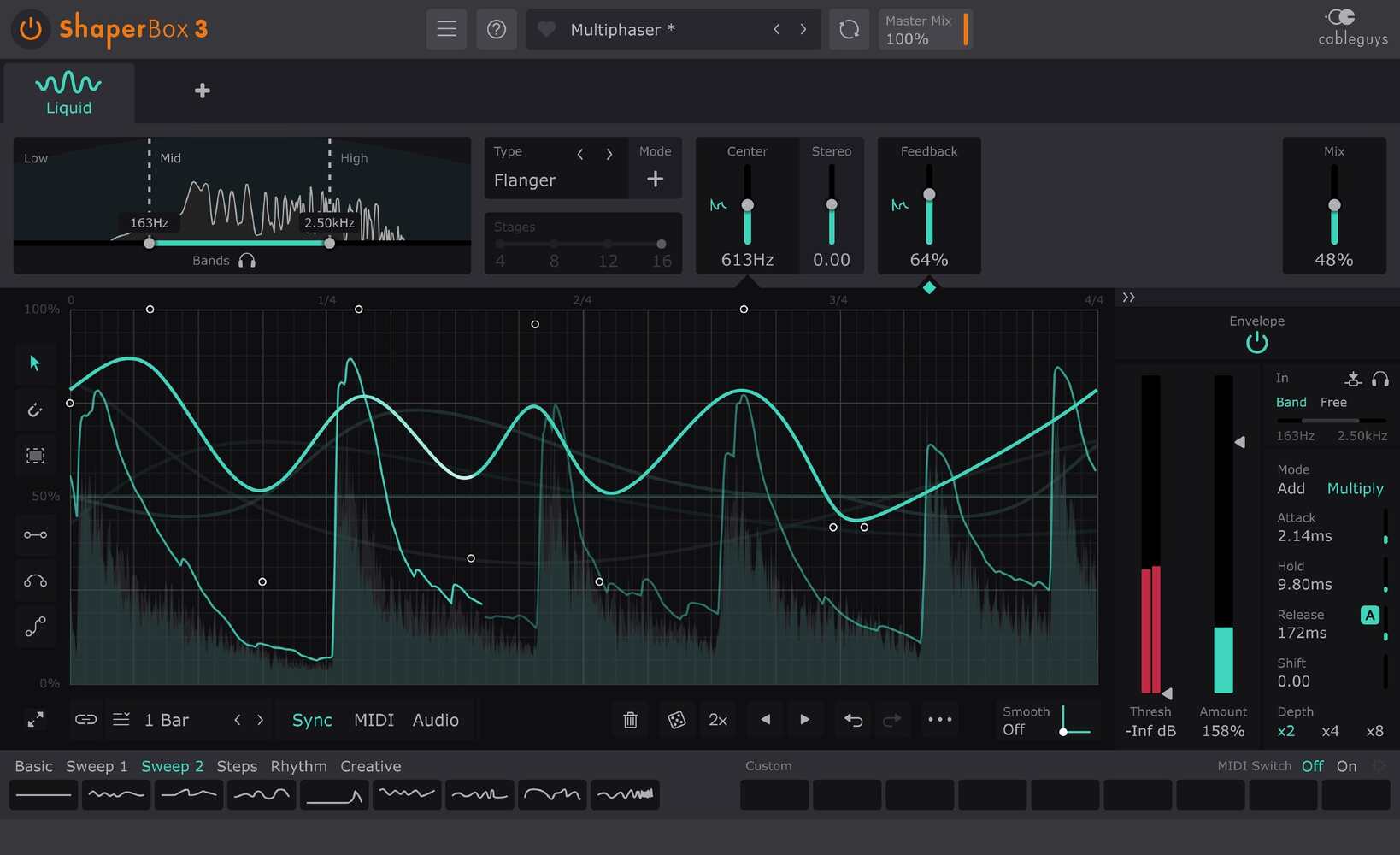Click the first empty Custom wave slot
This screenshot has width=1400, height=855.
pos(774,794)
